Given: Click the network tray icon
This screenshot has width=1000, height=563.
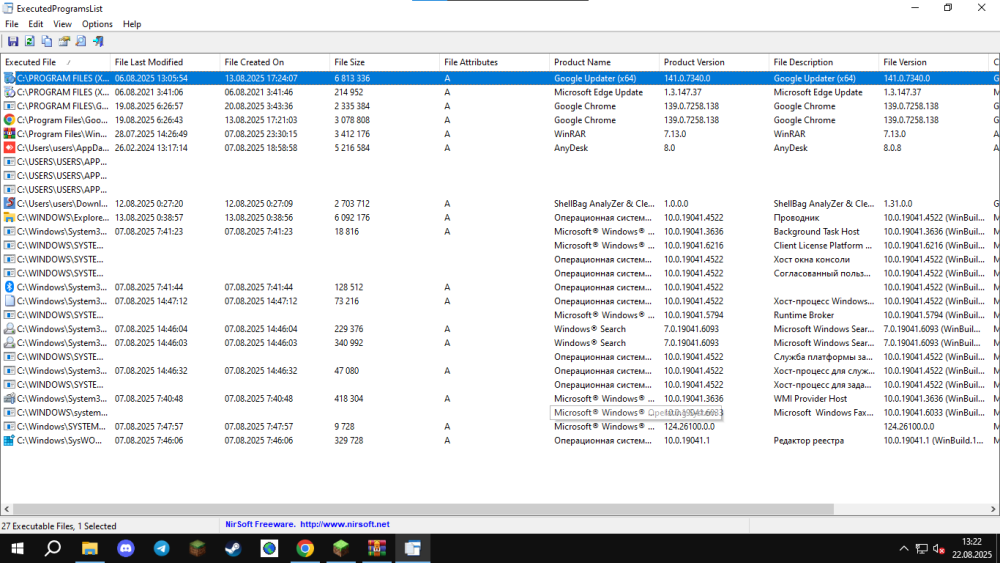Looking at the screenshot, I should (922, 548).
